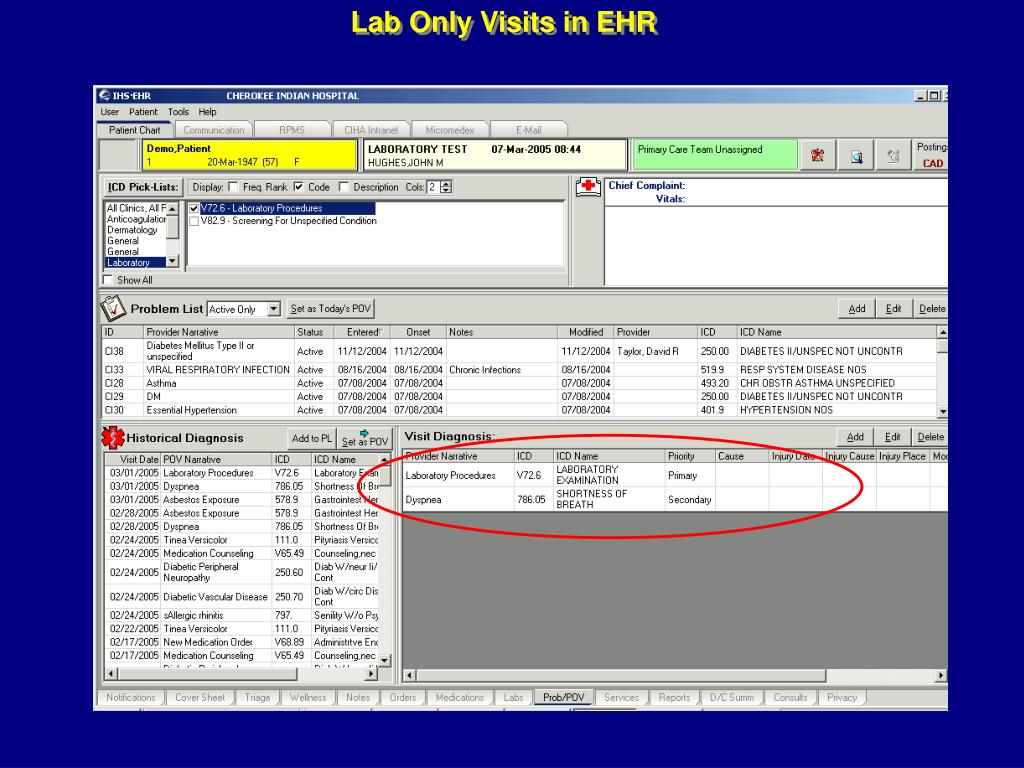Click Delete in the Visit Diagnosis panel
The height and width of the screenshot is (768, 1024).
pyautogui.click(x=930, y=438)
